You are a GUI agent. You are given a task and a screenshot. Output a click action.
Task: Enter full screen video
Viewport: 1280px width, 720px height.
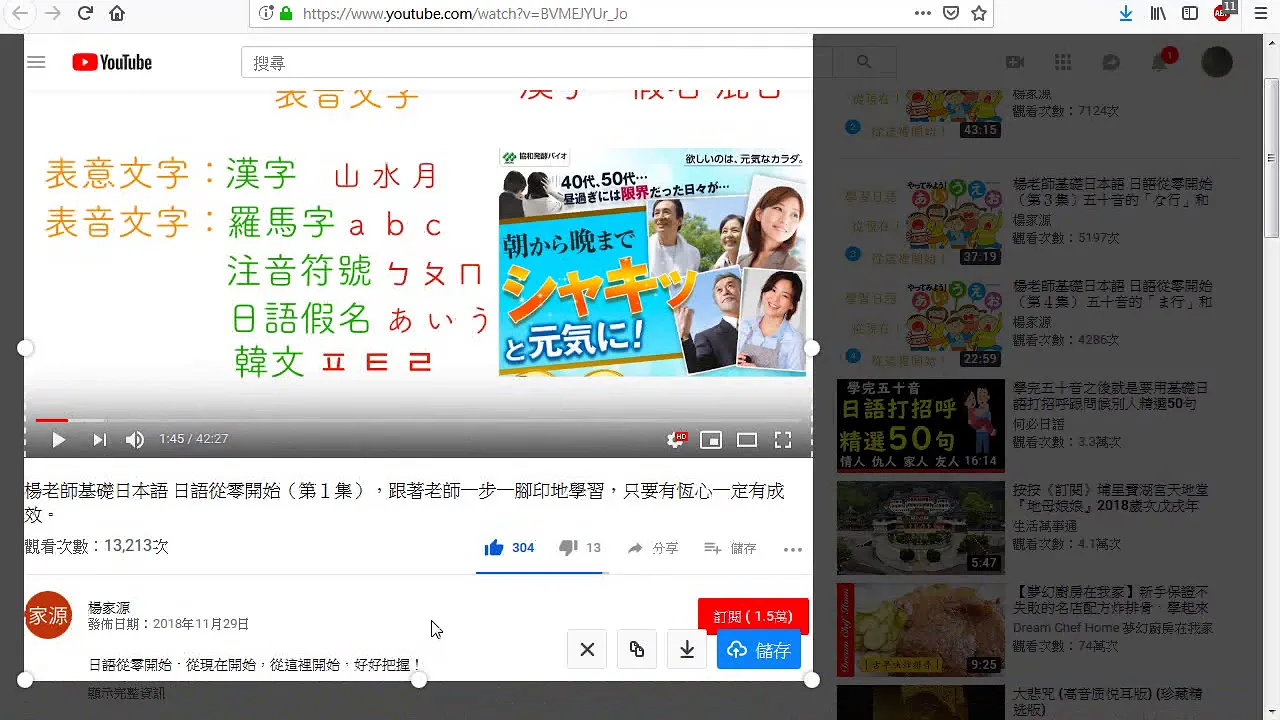pos(783,439)
